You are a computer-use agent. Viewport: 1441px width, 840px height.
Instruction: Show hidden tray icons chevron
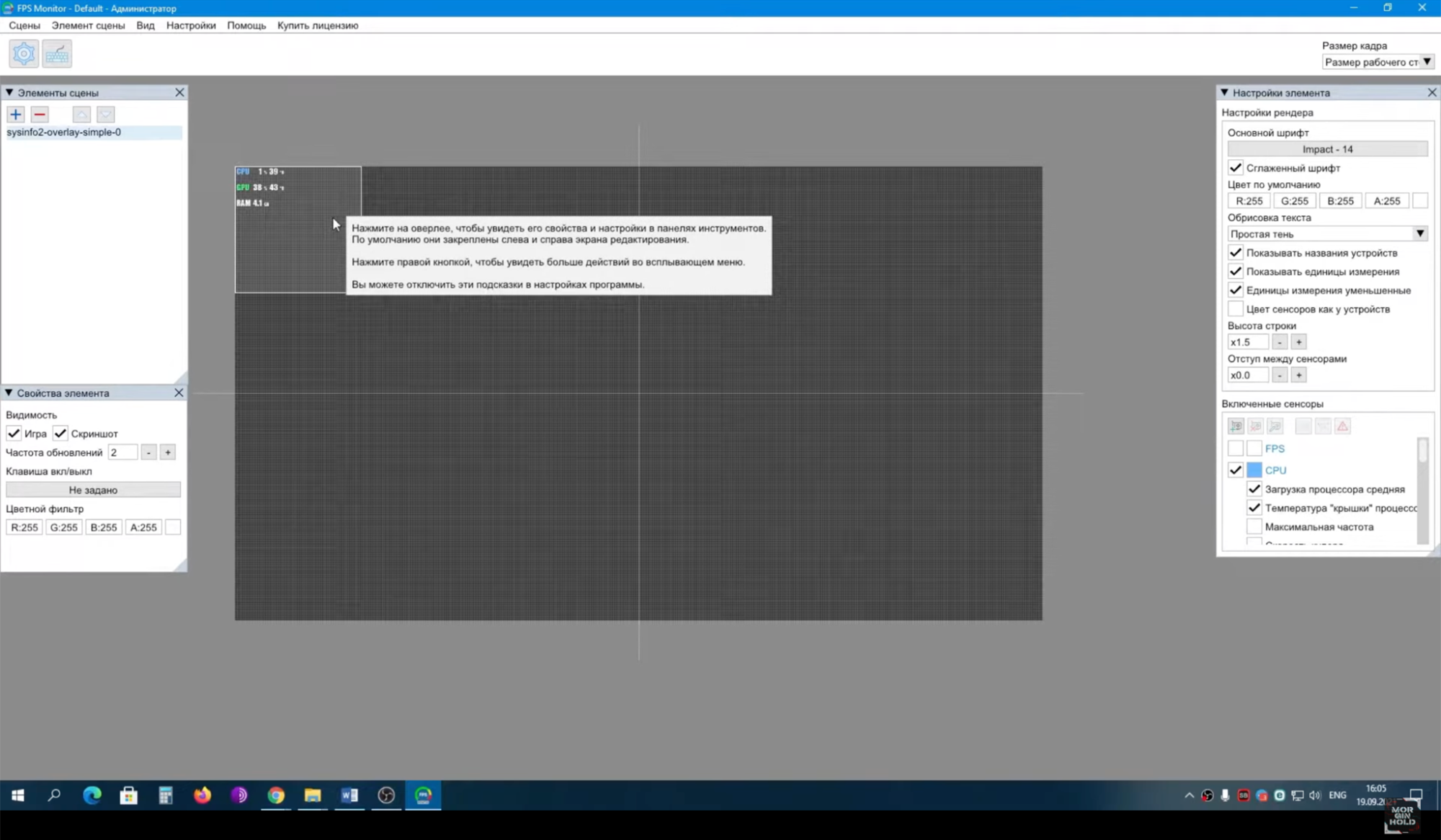(1189, 795)
